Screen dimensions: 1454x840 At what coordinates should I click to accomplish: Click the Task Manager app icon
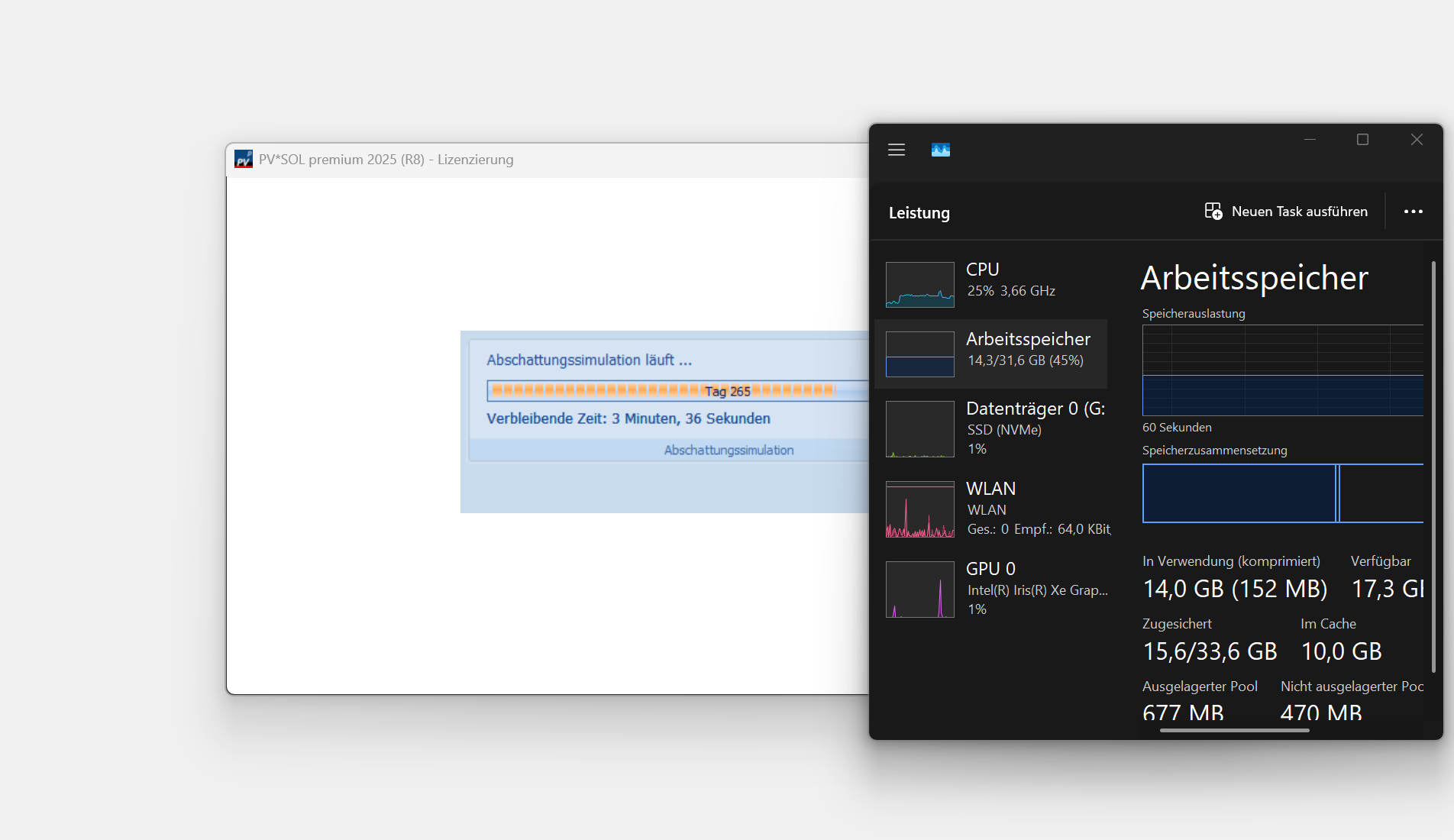[x=941, y=150]
